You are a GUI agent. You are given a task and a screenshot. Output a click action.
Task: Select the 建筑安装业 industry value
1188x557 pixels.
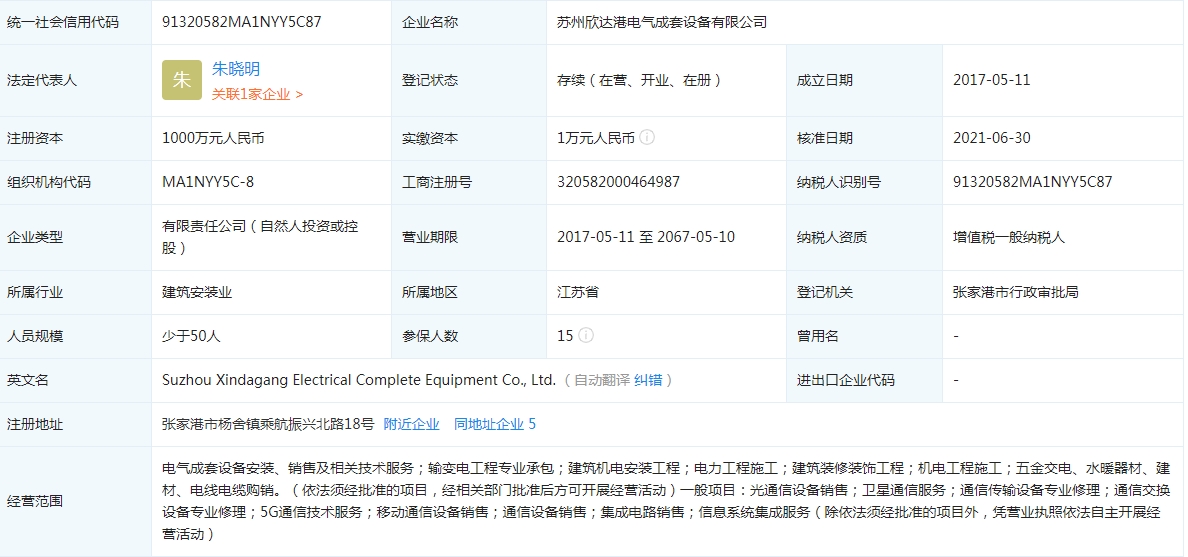197,292
